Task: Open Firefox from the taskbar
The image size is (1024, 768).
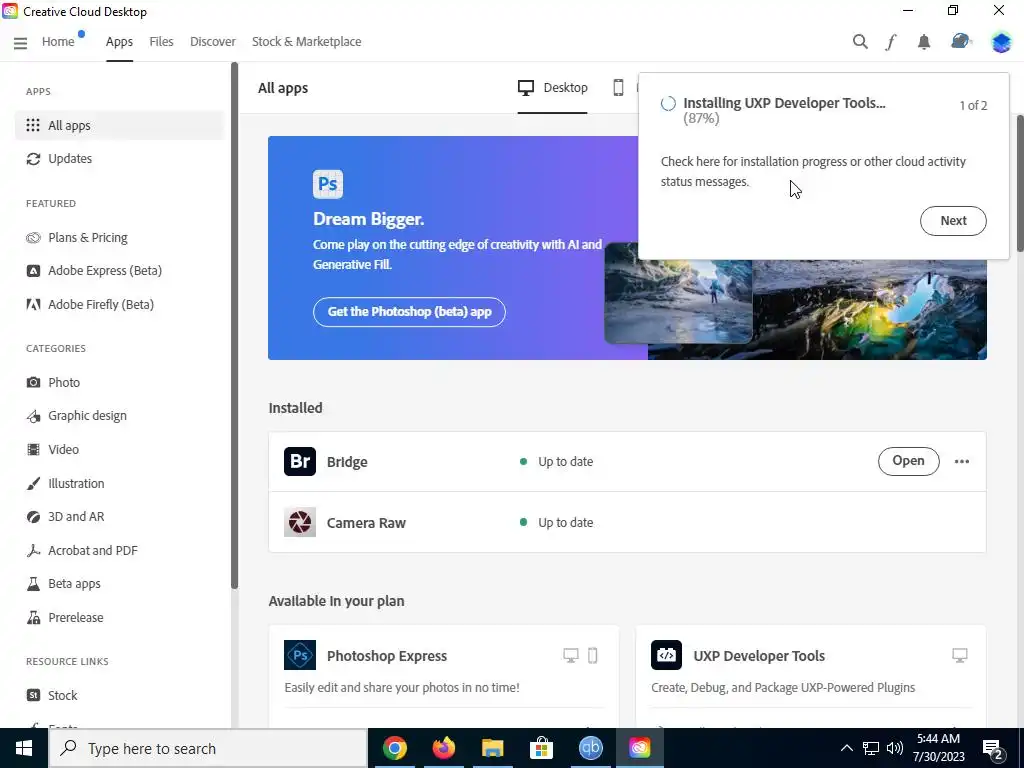Action: click(443, 748)
